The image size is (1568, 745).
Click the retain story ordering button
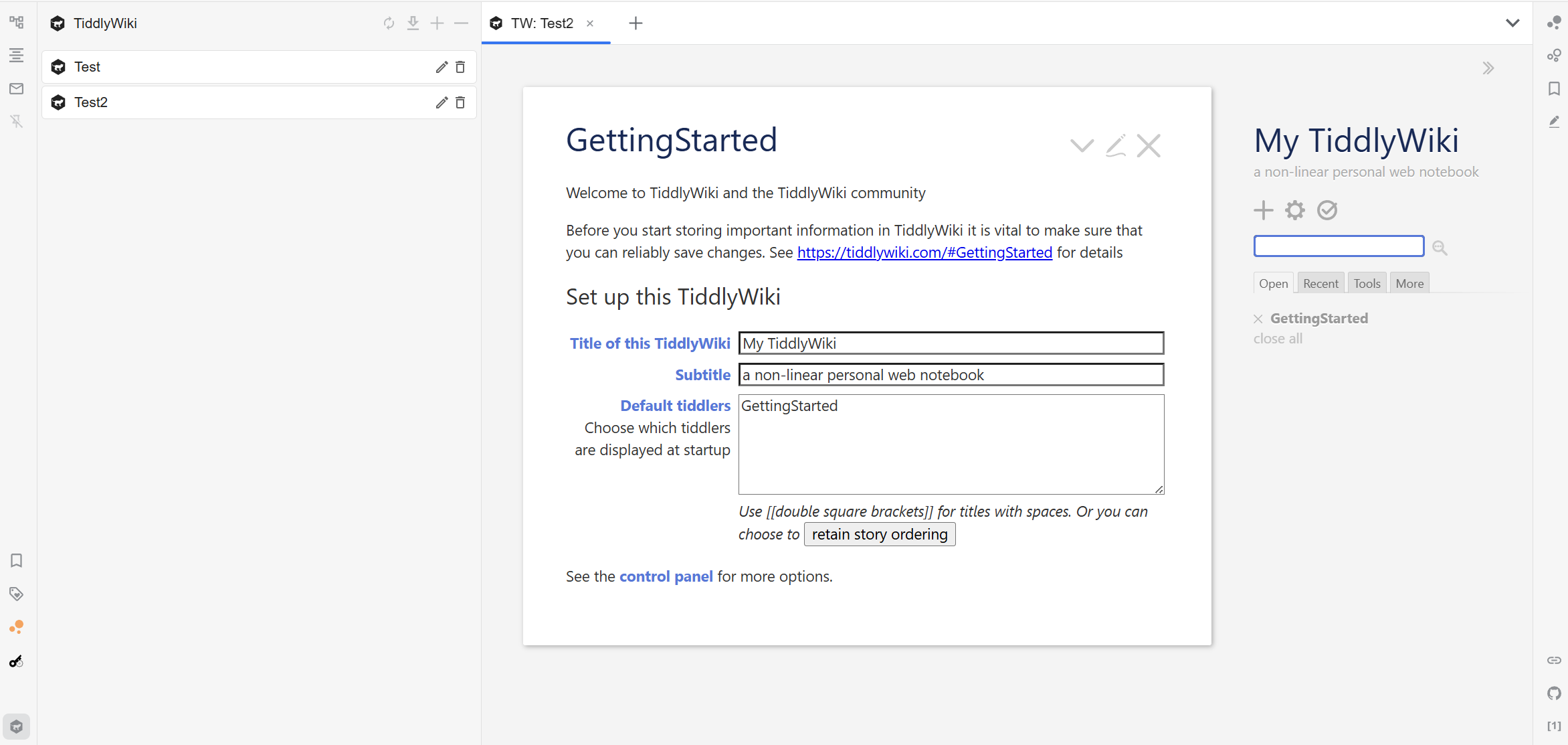880,534
